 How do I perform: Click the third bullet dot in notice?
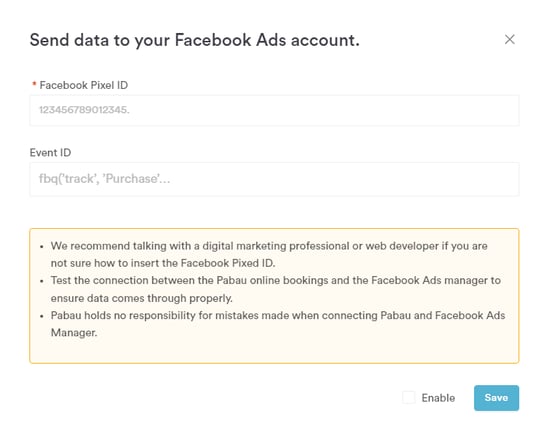[x=42, y=316]
